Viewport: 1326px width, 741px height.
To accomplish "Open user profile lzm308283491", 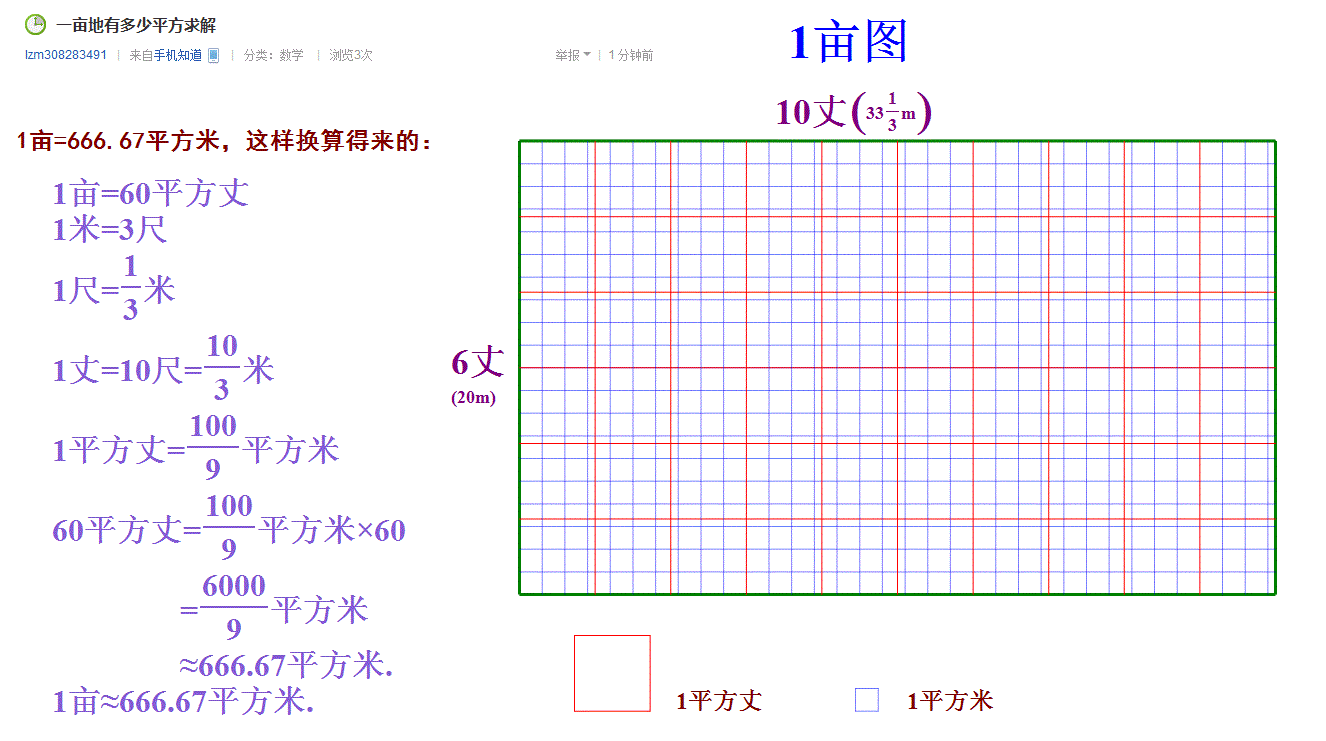I will pos(66,55).
